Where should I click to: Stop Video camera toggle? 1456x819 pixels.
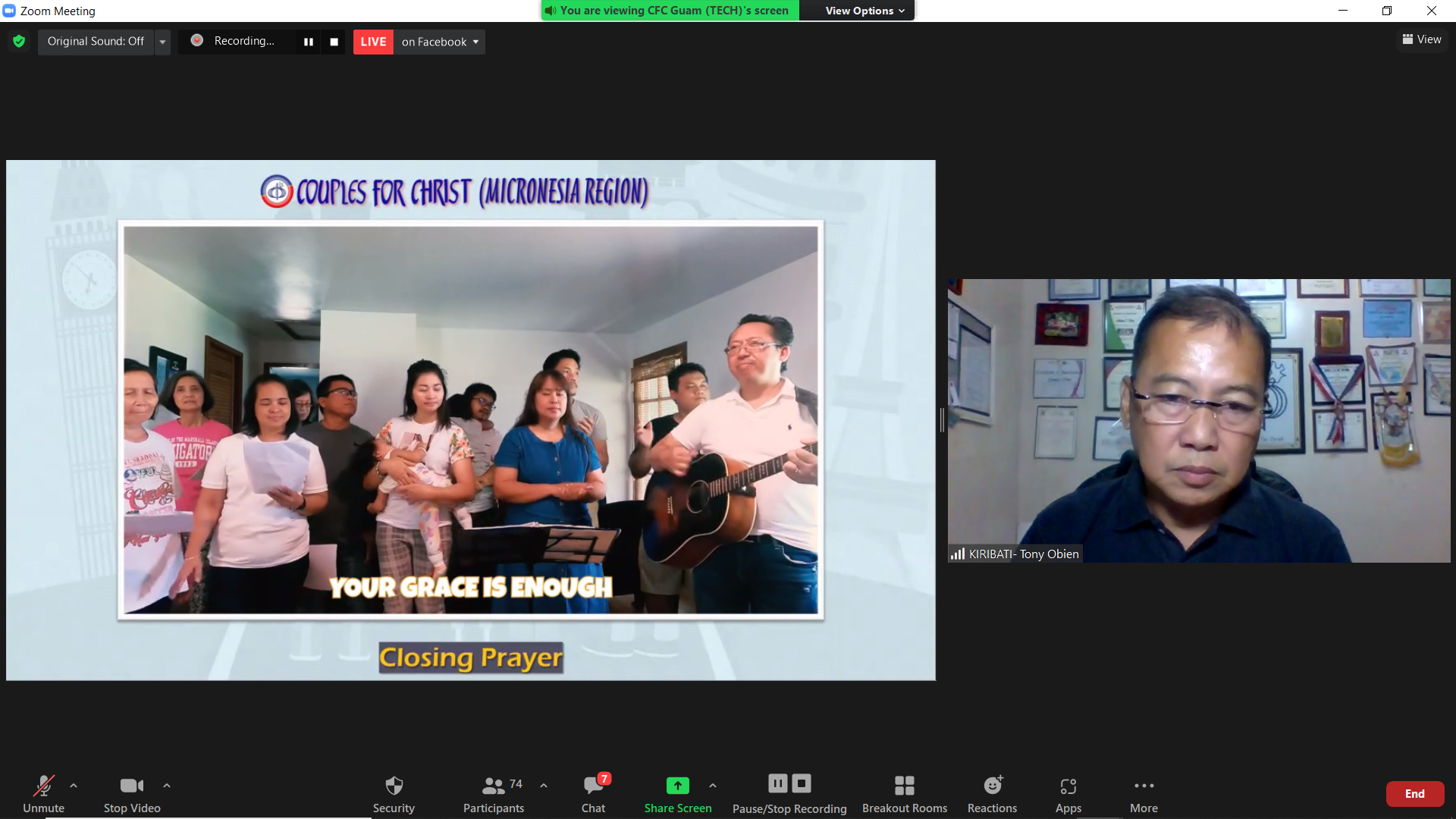click(x=132, y=793)
